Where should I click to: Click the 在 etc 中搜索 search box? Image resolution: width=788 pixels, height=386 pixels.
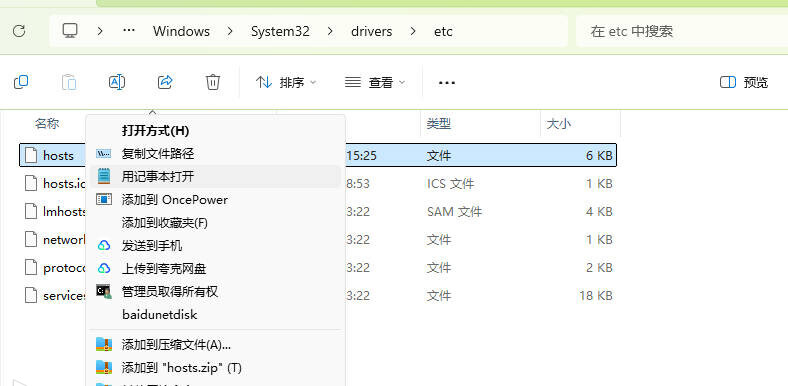pyautogui.click(x=682, y=31)
